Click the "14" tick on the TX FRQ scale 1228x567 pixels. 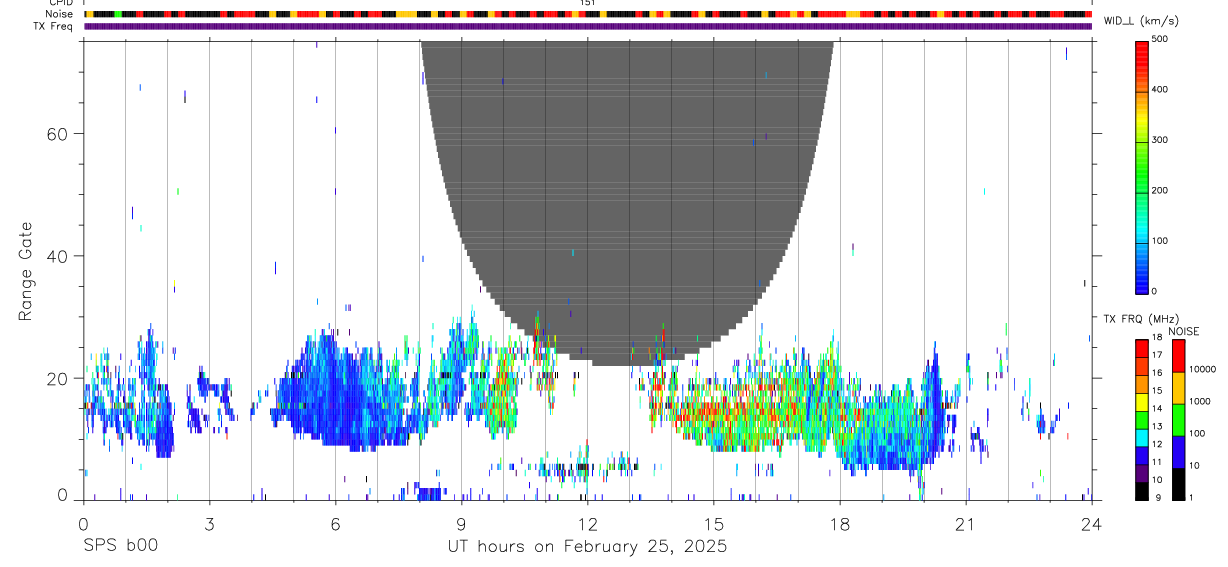click(x=1156, y=408)
